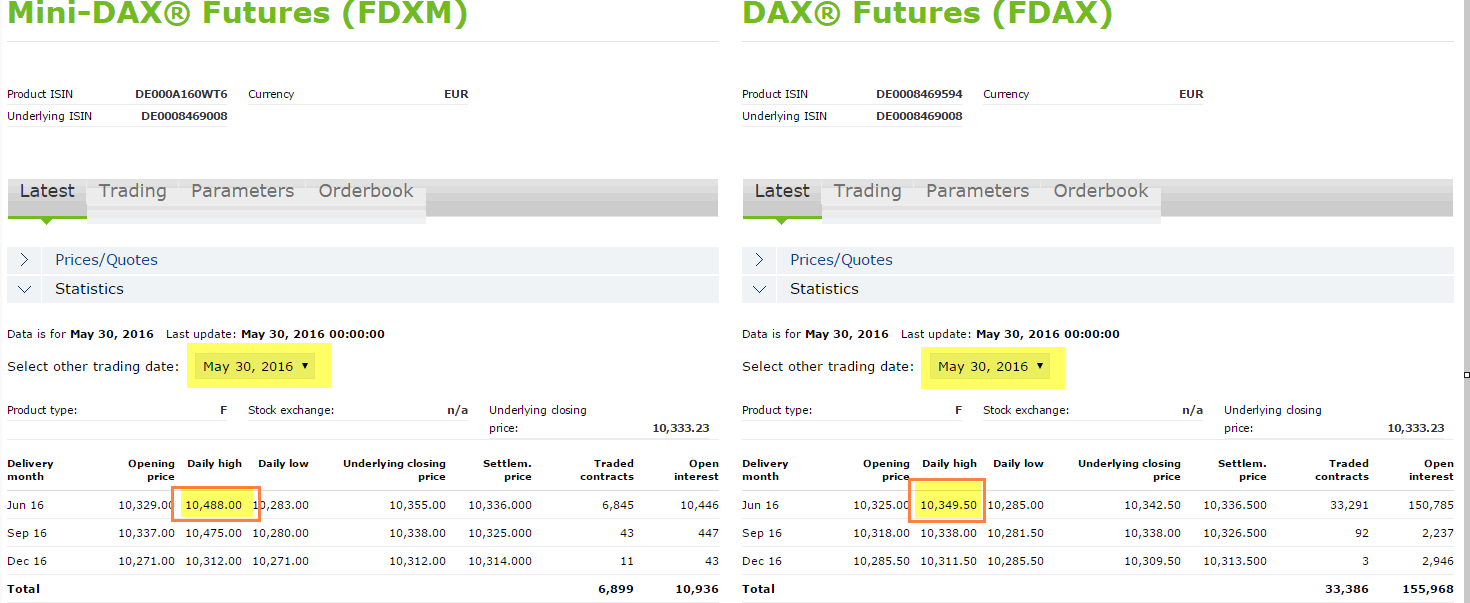This screenshot has height=603, width=1470.
Task: Select Latest tab in DAX Futures panel
Action: click(781, 191)
